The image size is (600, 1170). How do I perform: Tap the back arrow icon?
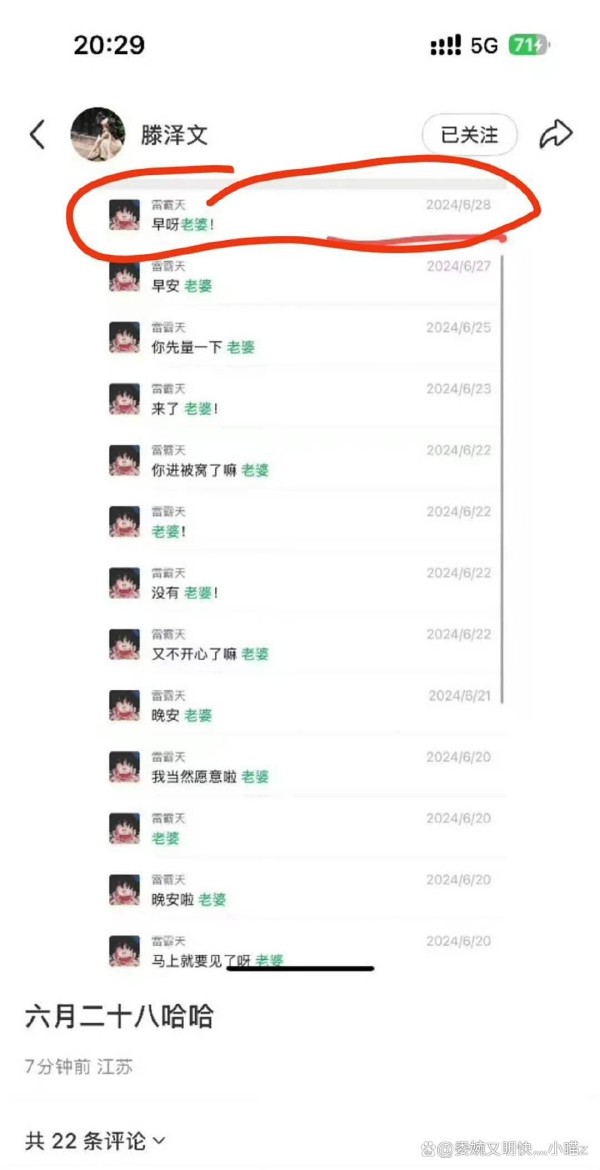click(x=37, y=134)
